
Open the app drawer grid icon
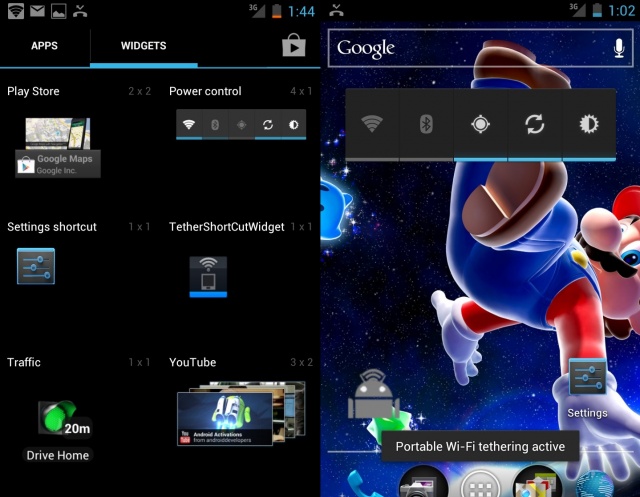(480, 487)
